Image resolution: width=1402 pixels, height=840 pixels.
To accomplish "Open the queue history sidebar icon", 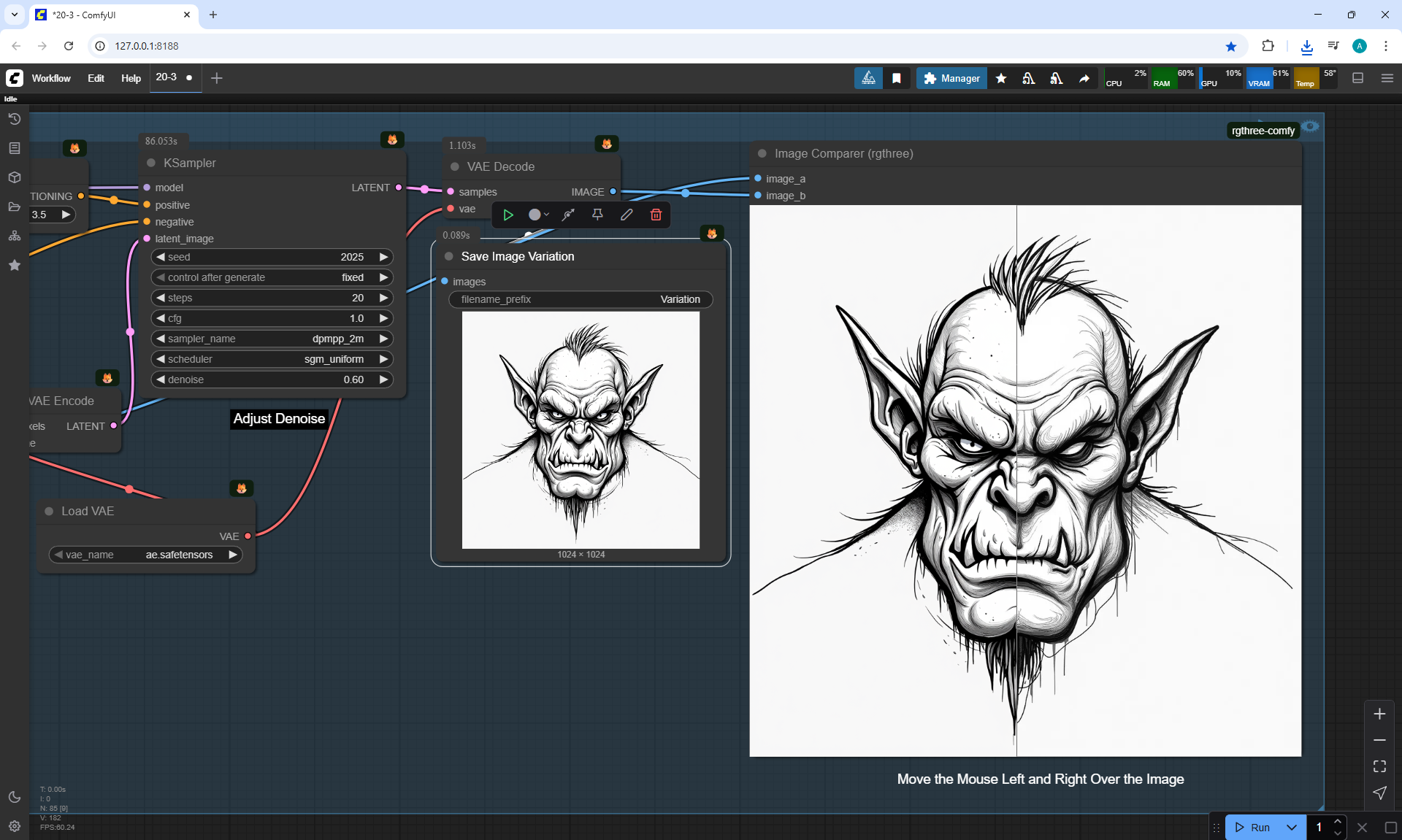I will point(15,119).
